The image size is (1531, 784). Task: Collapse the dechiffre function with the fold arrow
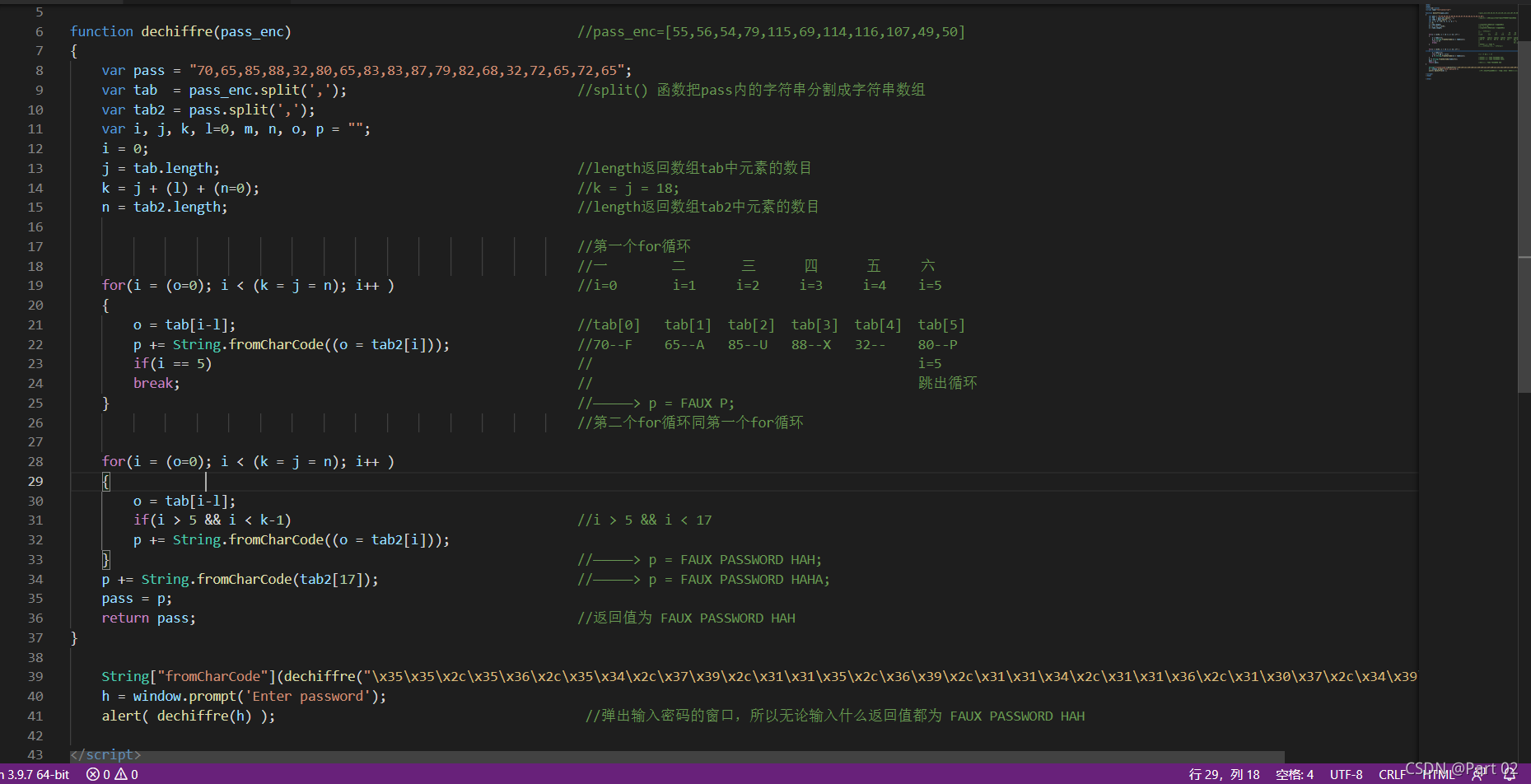click(56, 31)
